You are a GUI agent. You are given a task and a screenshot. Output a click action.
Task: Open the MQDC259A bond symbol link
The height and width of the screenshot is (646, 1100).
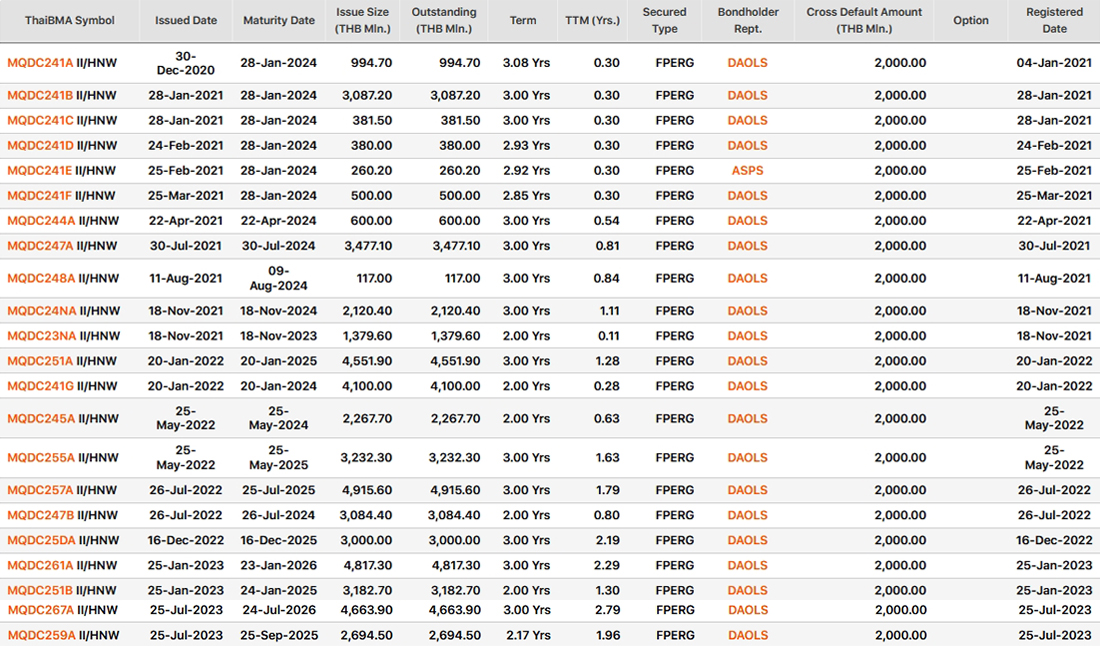pyautogui.click(x=41, y=635)
